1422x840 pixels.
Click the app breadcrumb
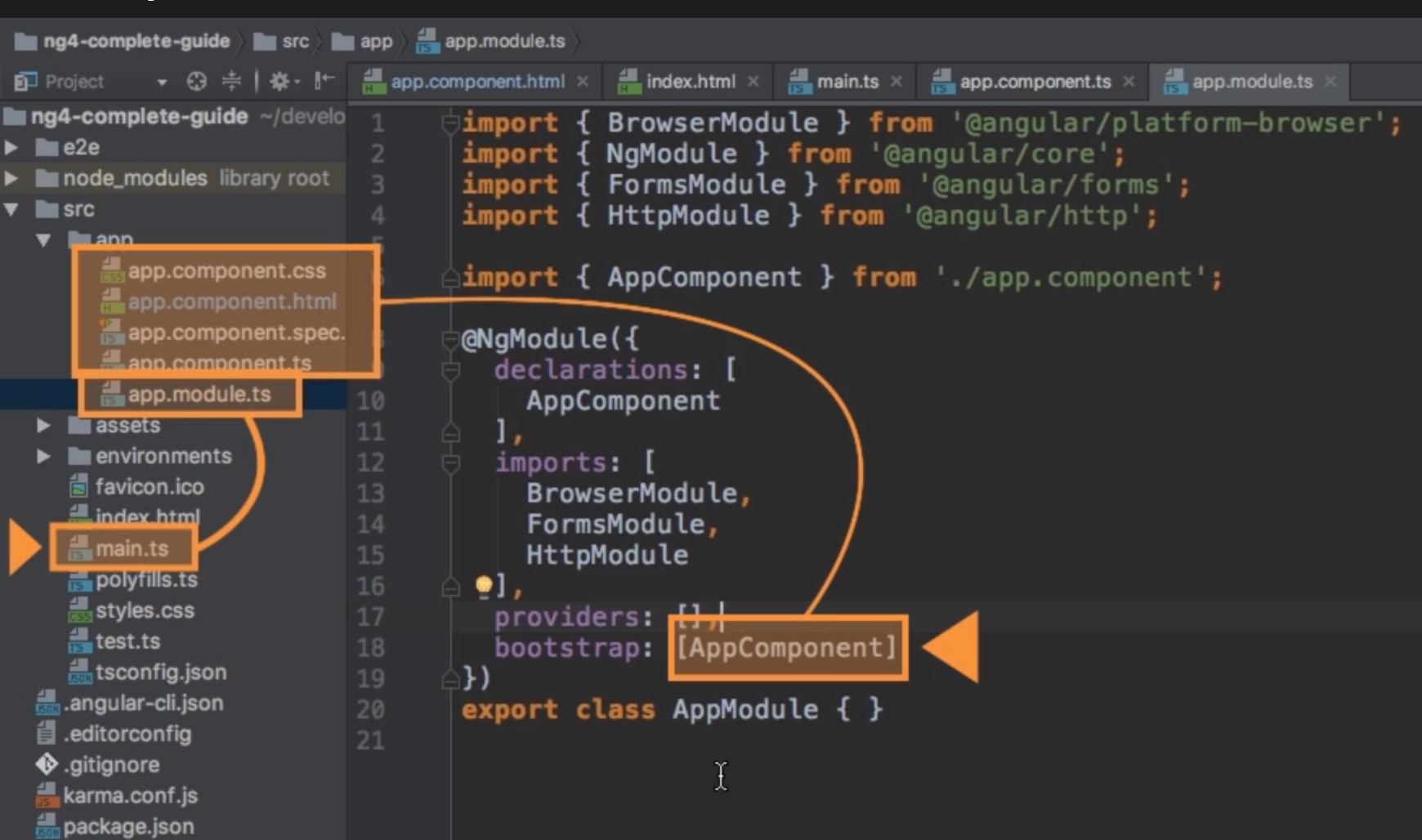click(x=362, y=41)
